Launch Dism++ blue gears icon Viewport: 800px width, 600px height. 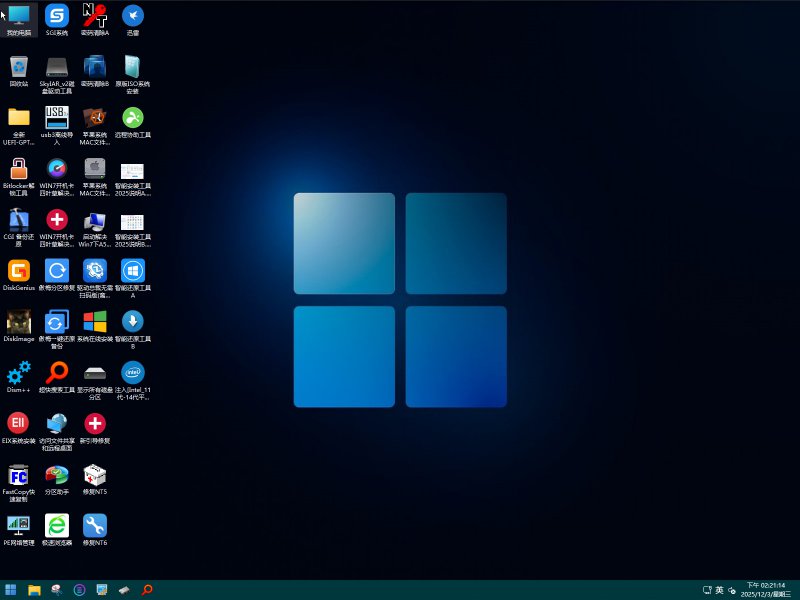(x=19, y=377)
